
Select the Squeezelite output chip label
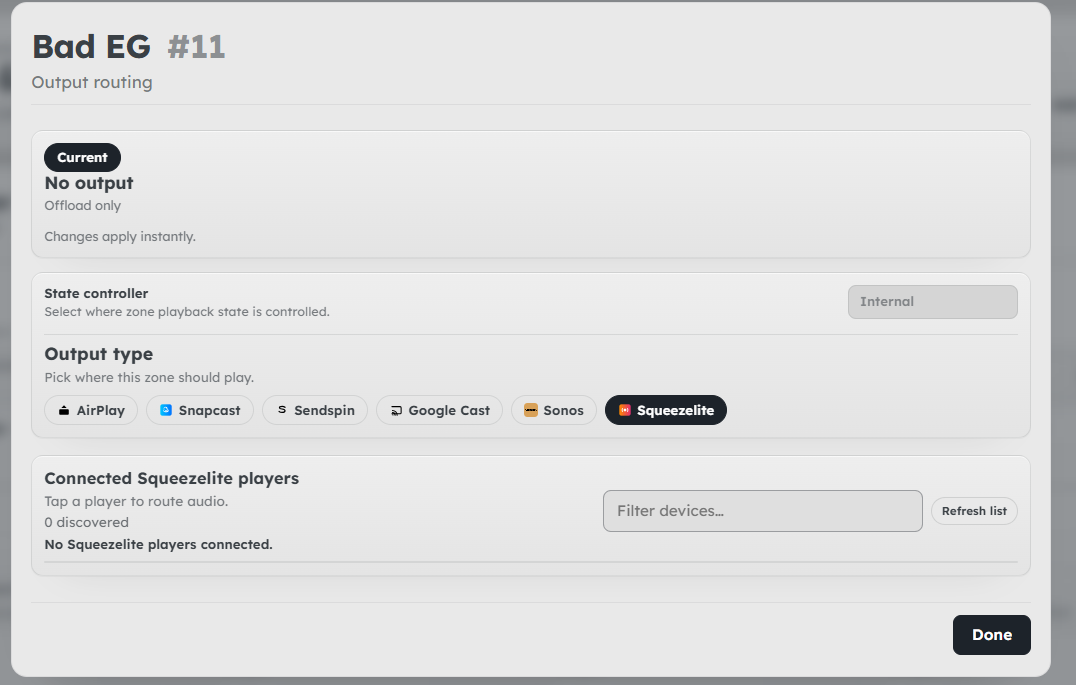[675, 410]
